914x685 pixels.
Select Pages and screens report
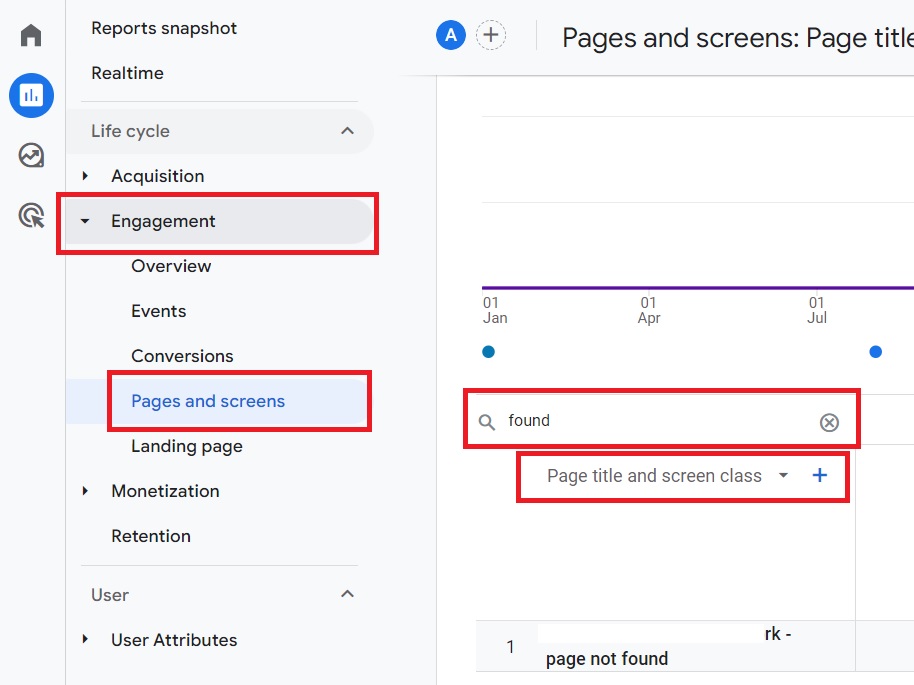(x=208, y=401)
